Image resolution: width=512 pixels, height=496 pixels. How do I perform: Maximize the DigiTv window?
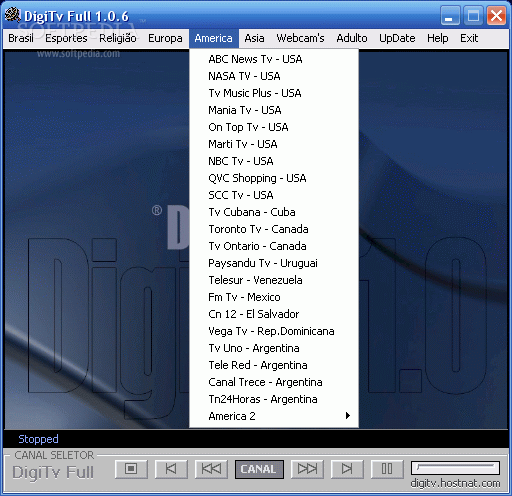473,16
